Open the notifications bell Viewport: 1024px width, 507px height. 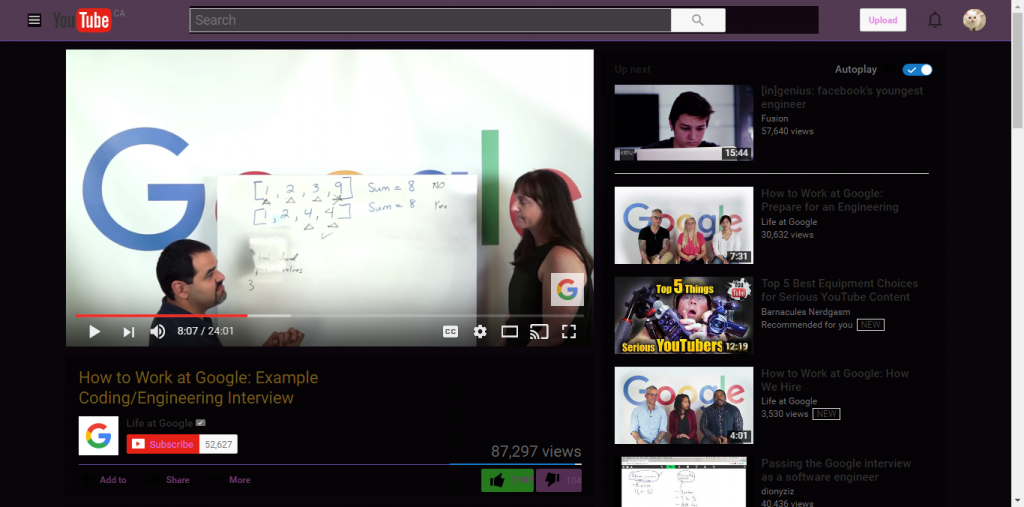click(935, 20)
